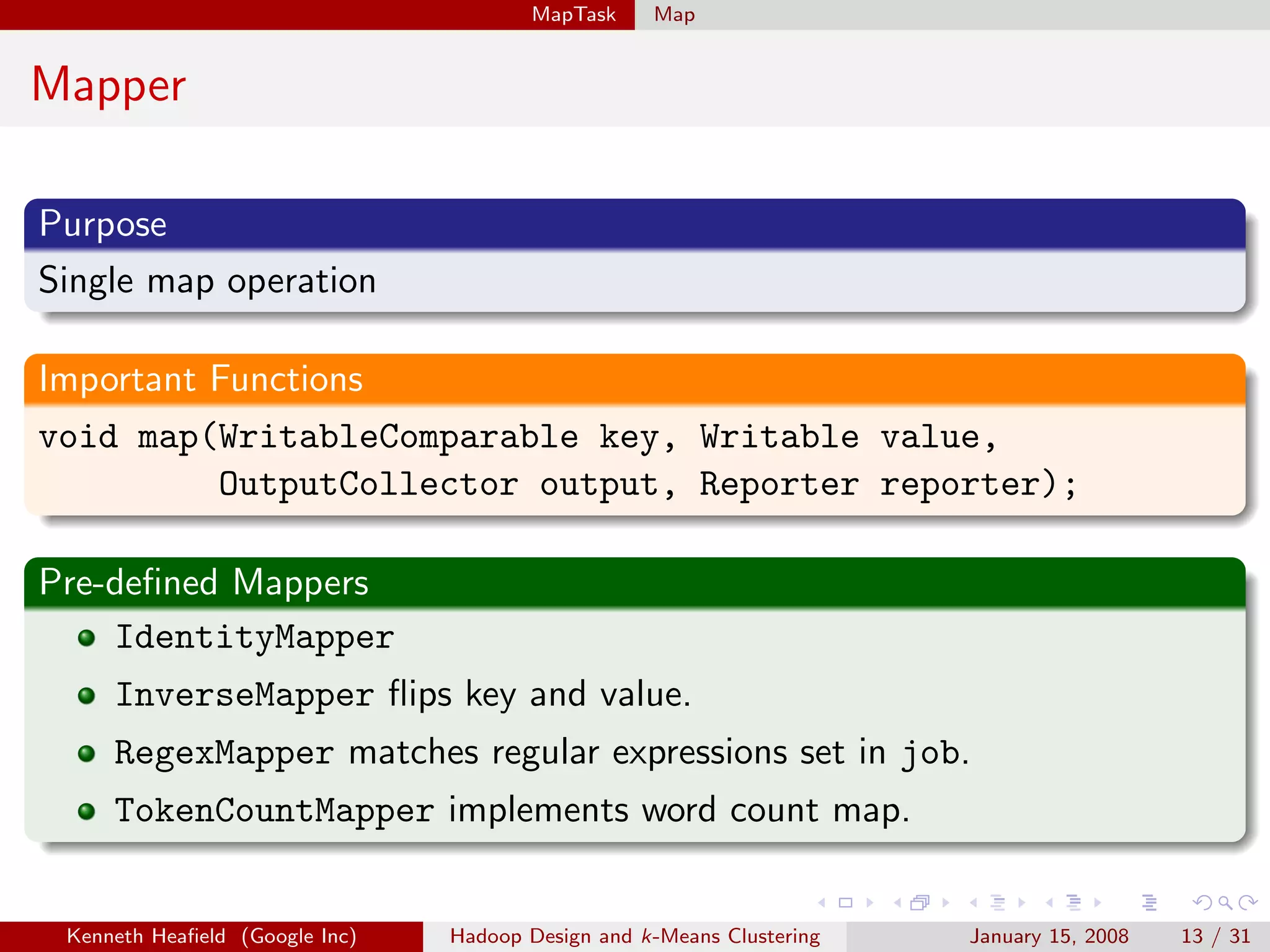Click the previous slide arrow
1270x952 pixels.
coord(822,902)
